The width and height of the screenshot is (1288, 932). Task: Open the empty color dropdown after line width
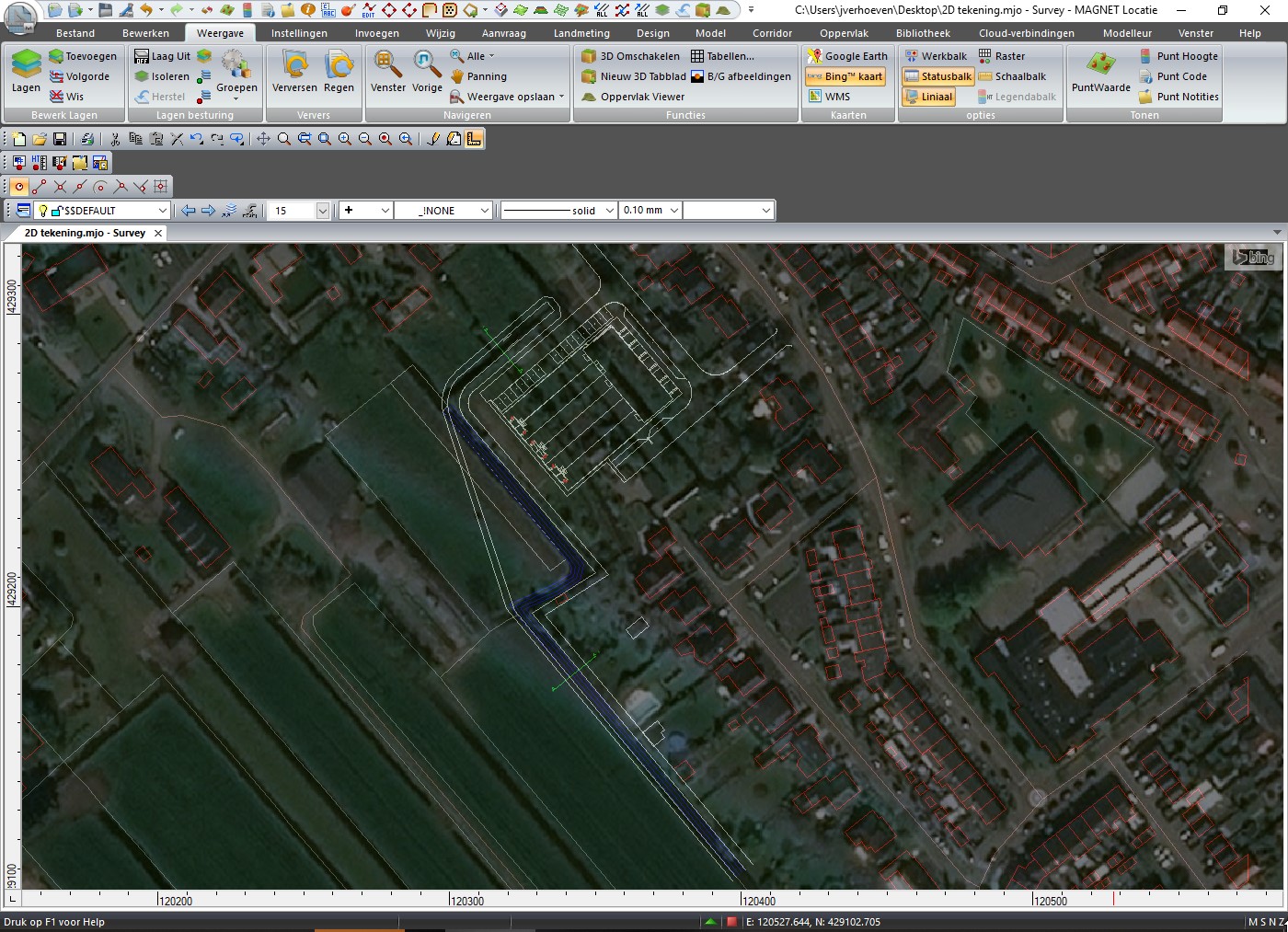click(x=765, y=211)
